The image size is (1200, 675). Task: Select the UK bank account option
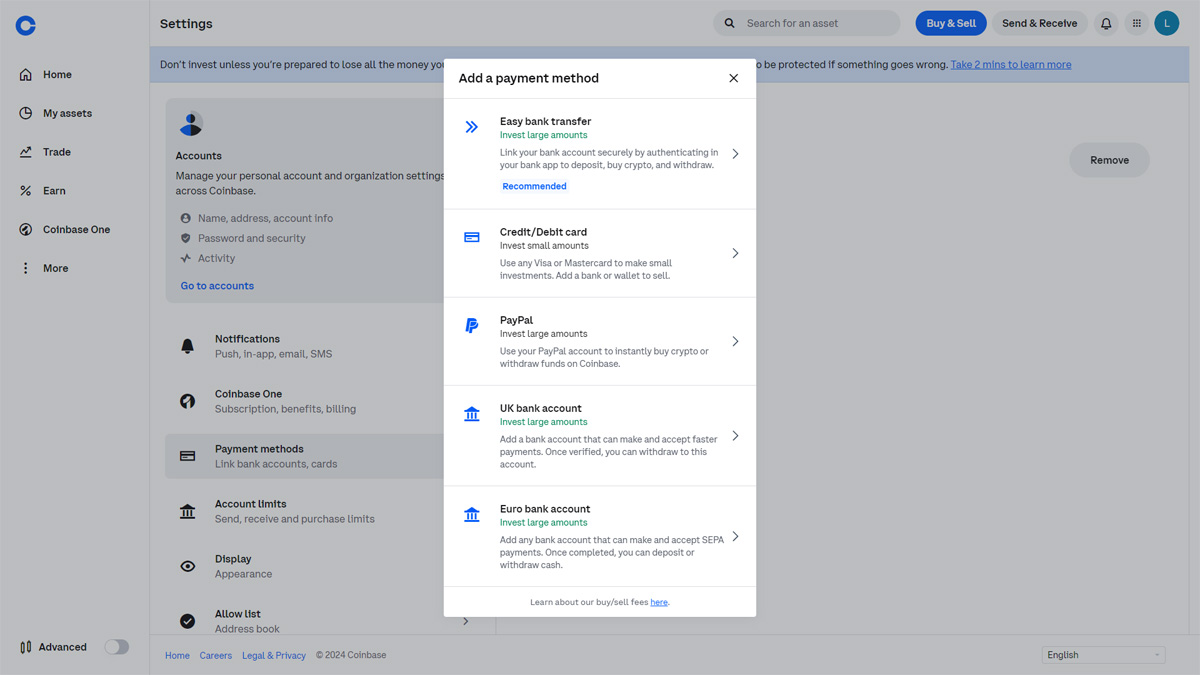coord(600,436)
